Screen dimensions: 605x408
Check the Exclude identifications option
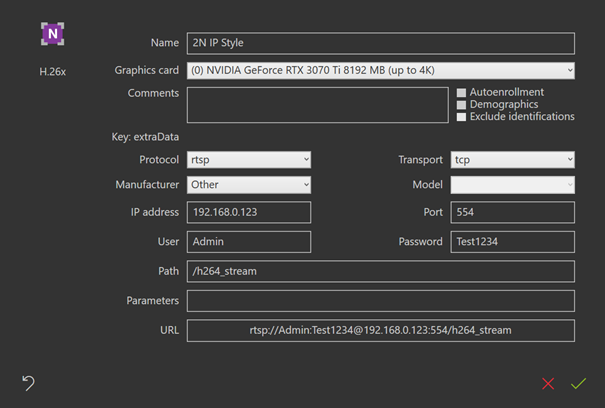(462, 117)
